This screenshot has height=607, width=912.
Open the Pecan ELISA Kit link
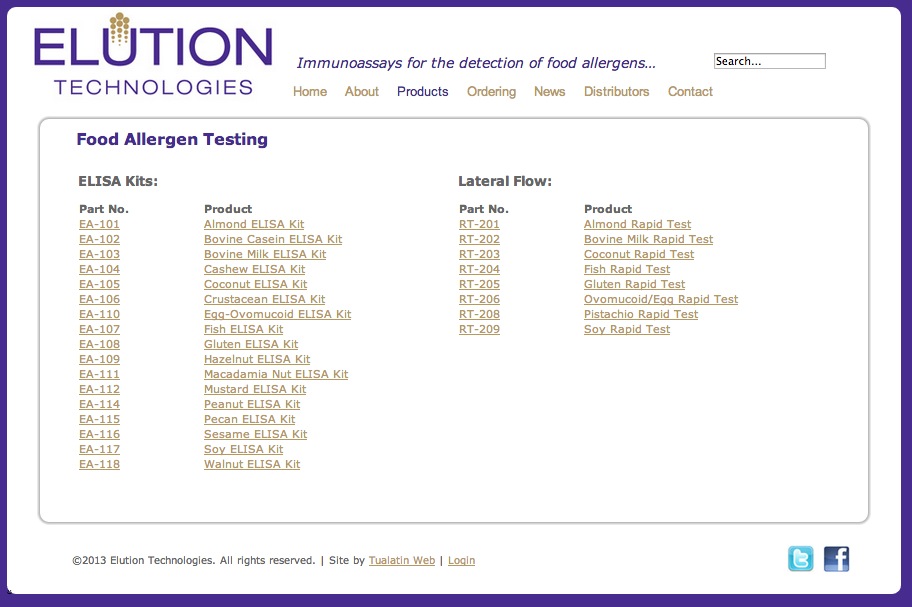coord(250,419)
